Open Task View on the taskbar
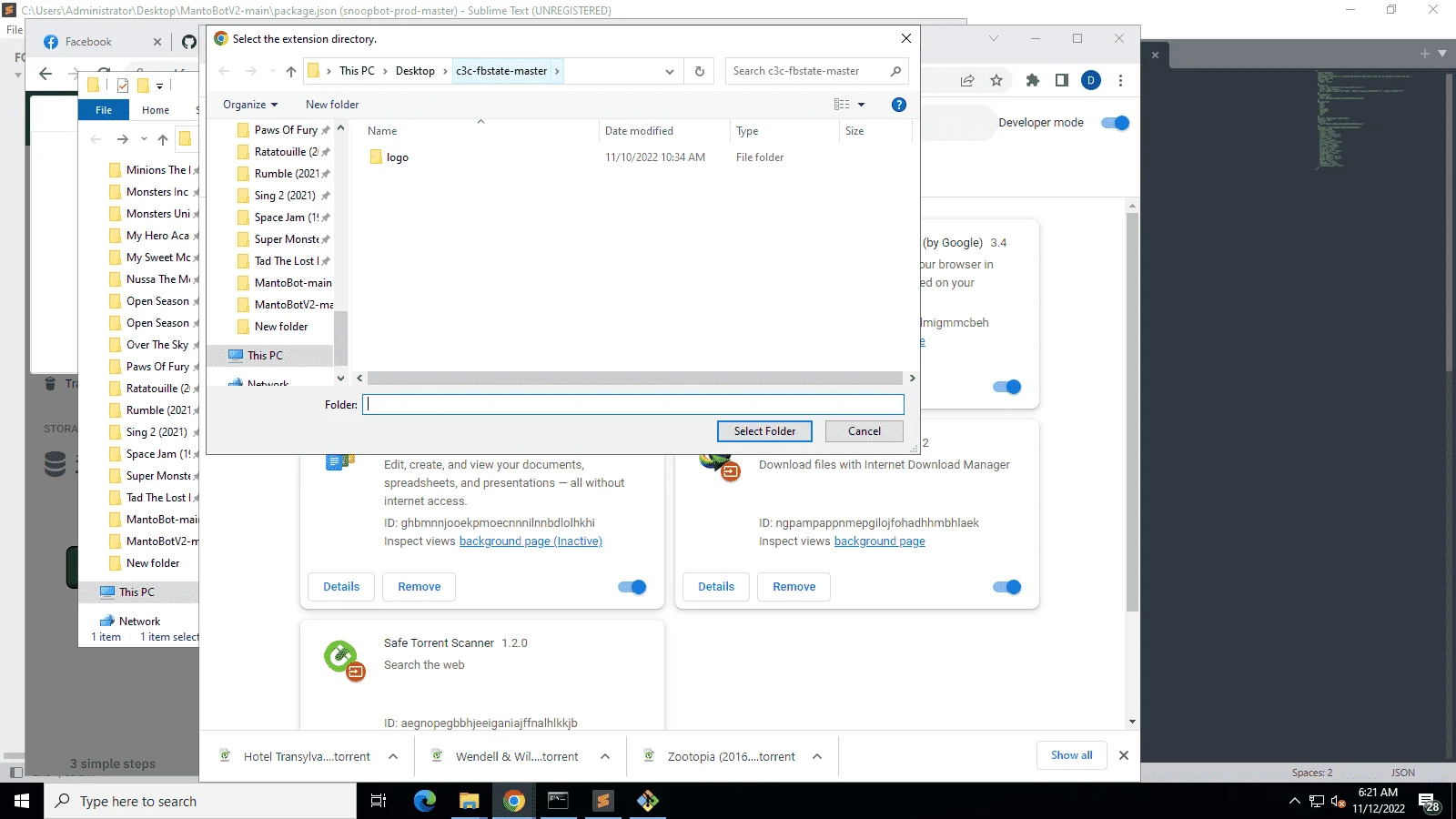Image resolution: width=1456 pixels, height=819 pixels. point(379,801)
